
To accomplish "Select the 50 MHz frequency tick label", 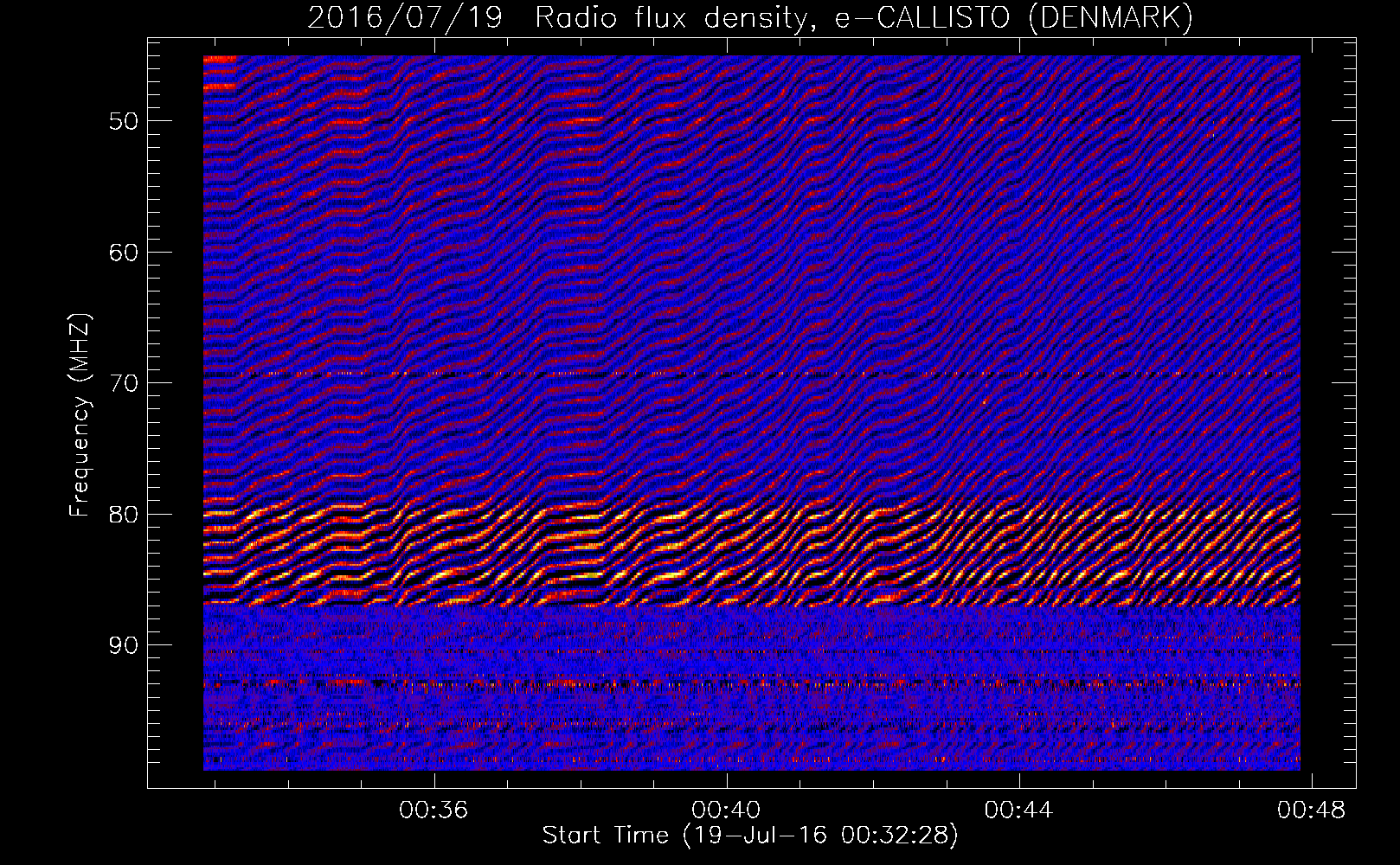I will click(x=123, y=121).
